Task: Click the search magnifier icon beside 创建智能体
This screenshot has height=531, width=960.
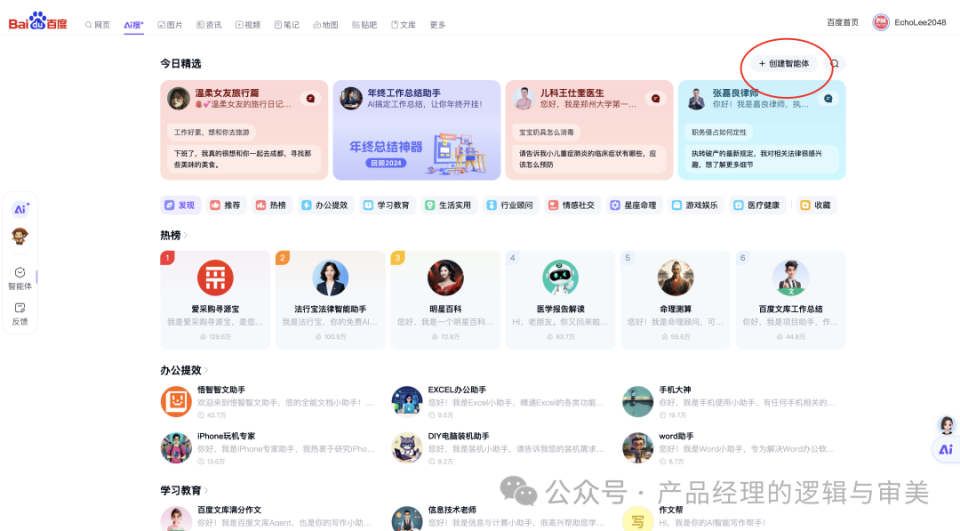Action: coord(834,64)
